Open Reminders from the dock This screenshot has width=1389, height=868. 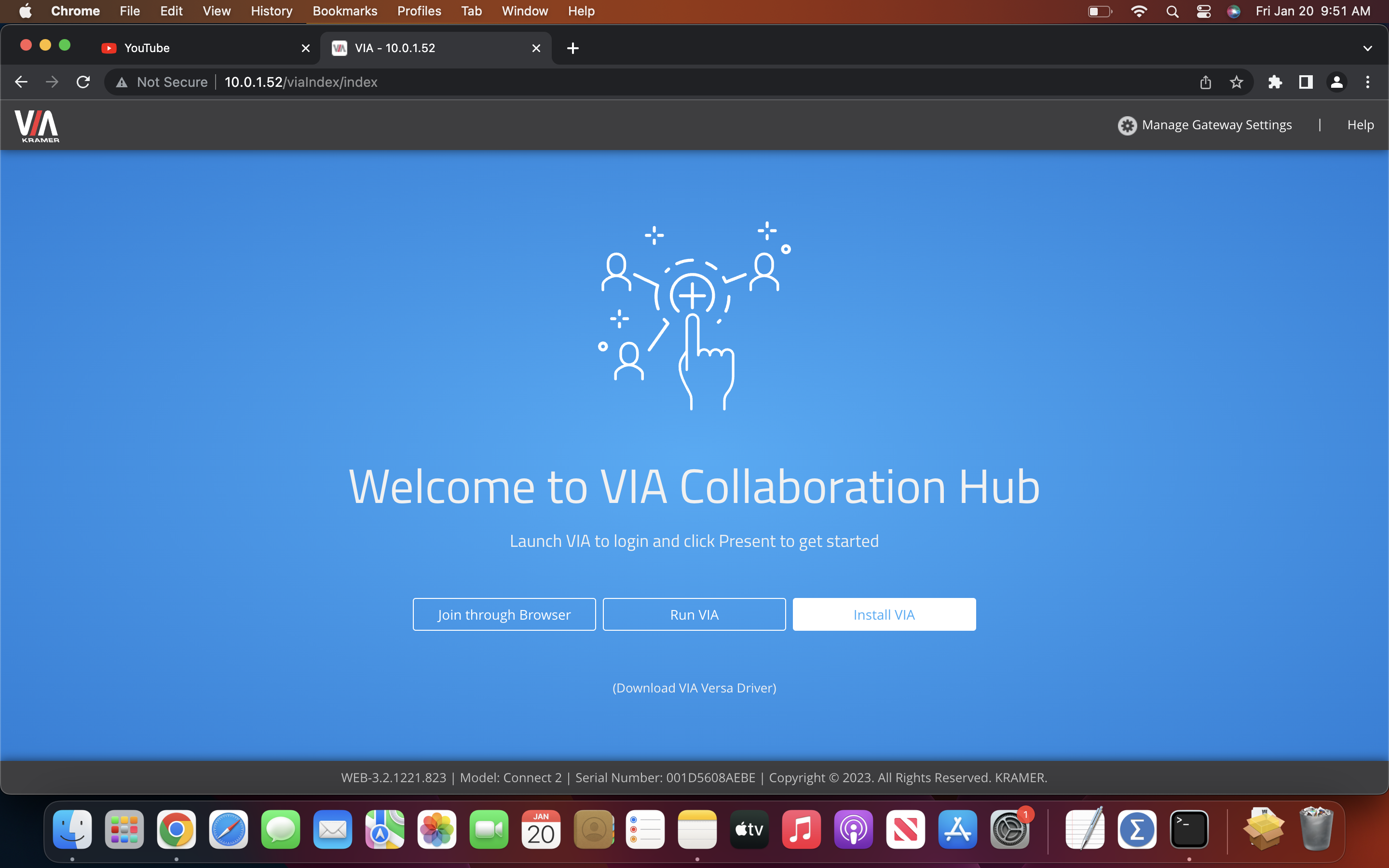click(645, 829)
